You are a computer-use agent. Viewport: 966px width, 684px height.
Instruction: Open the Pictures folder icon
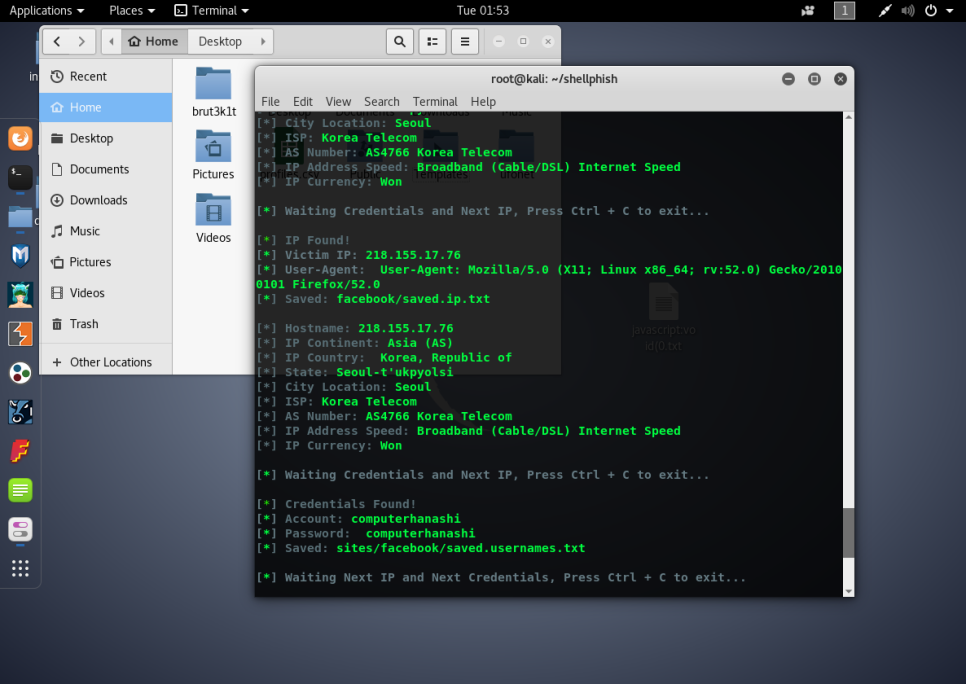point(213,155)
